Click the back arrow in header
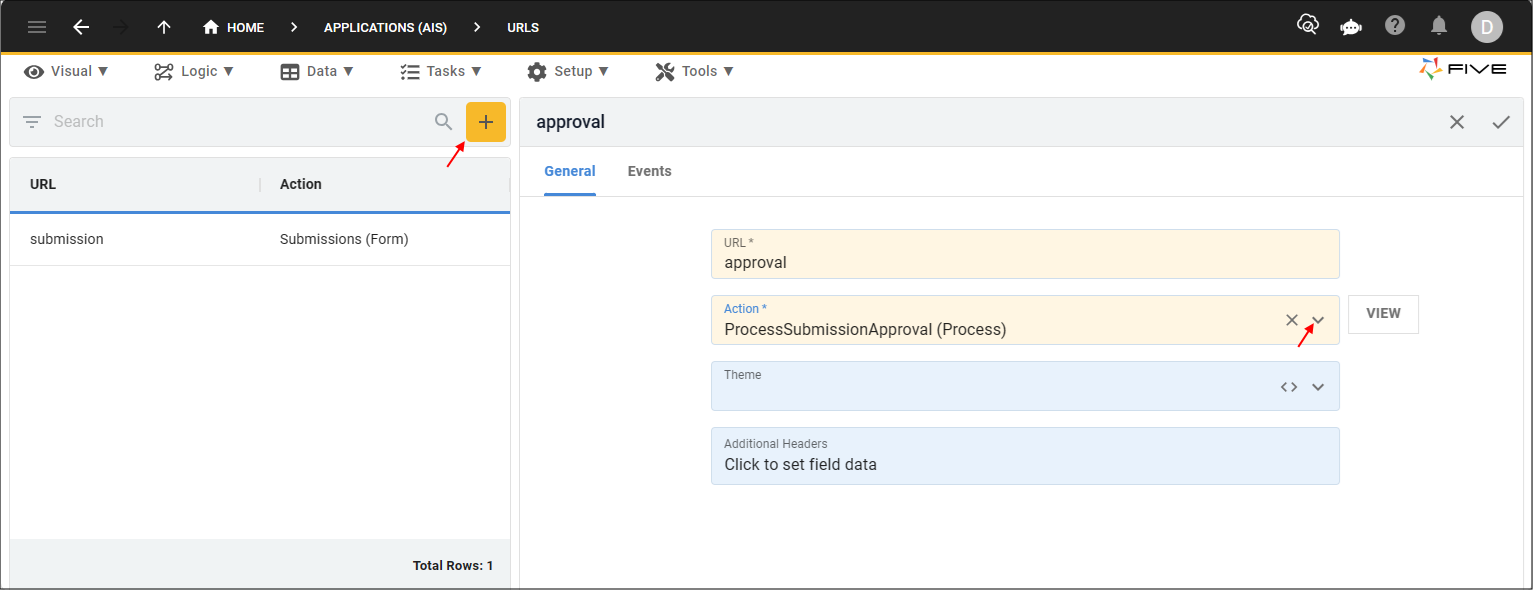The height and width of the screenshot is (590, 1533). pyautogui.click(x=81, y=27)
